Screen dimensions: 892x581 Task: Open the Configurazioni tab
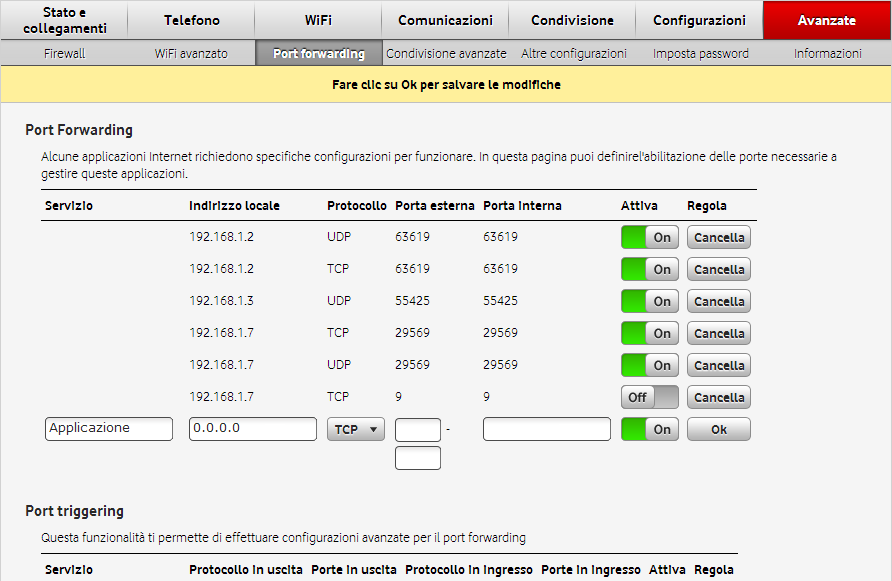coord(698,20)
